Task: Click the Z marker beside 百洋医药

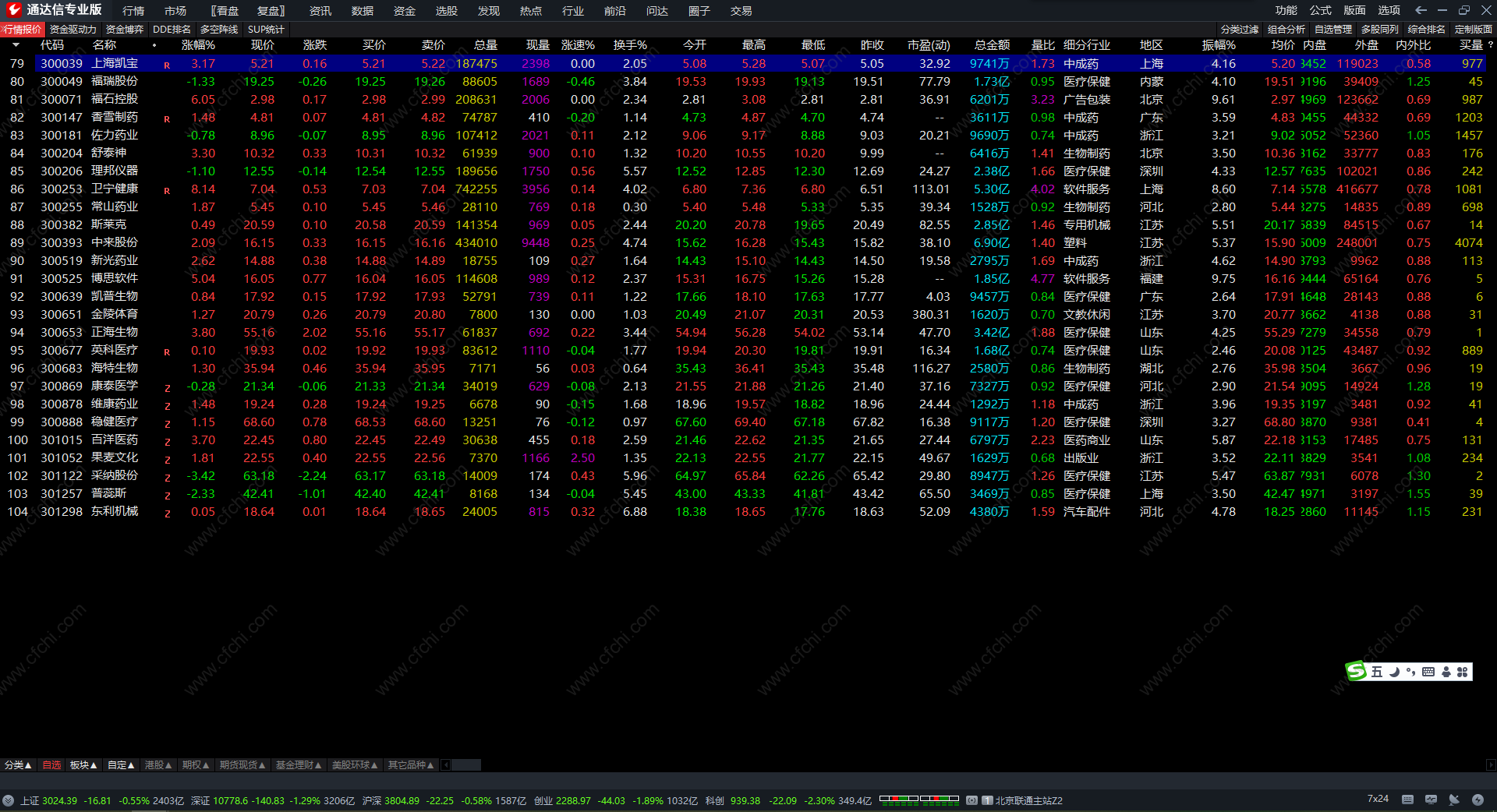Action: (x=167, y=442)
